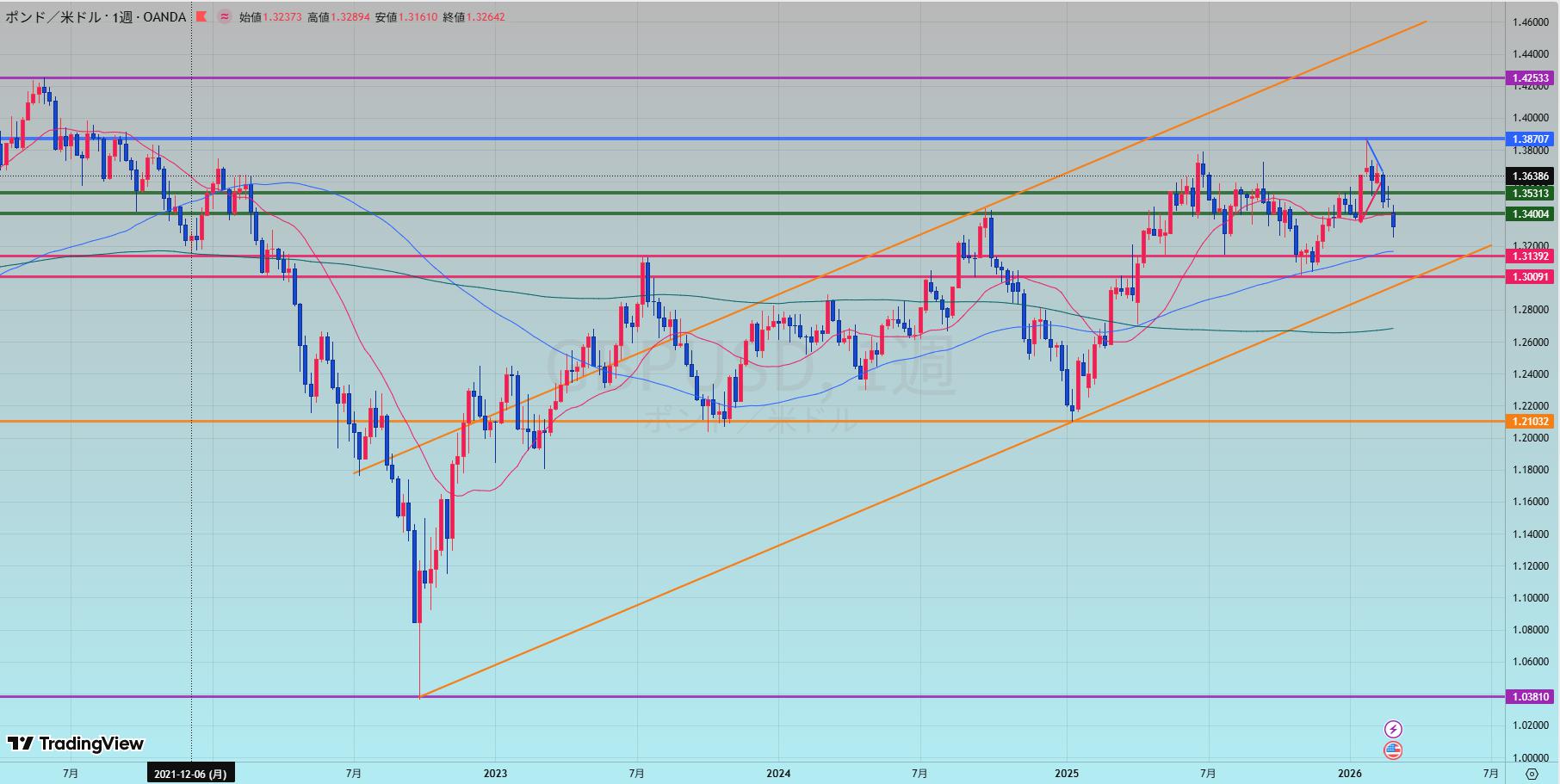Select the purple 1.03810 price label
The height and width of the screenshot is (784, 1560).
coord(1531,696)
